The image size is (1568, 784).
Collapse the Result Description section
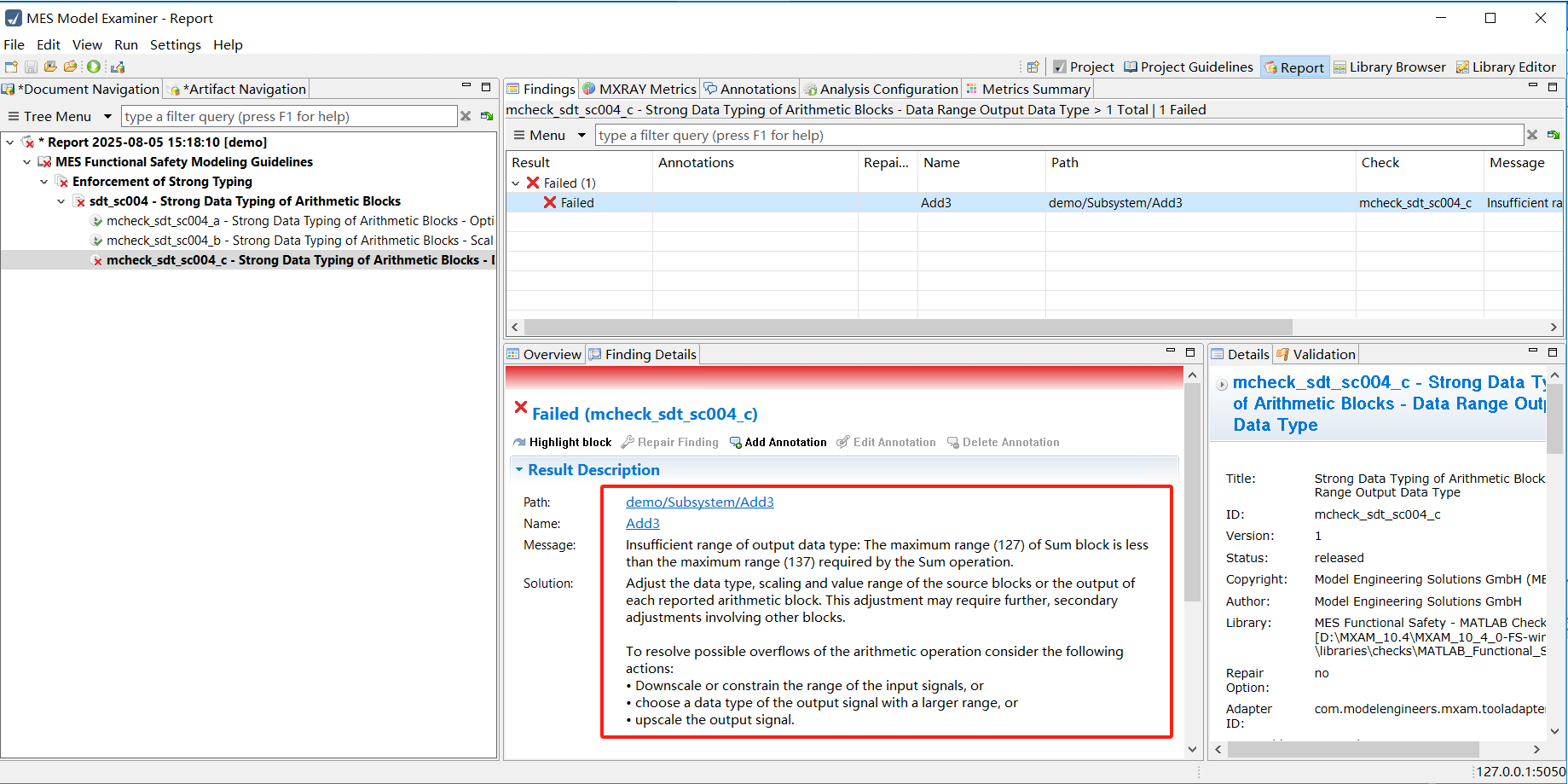pos(519,470)
